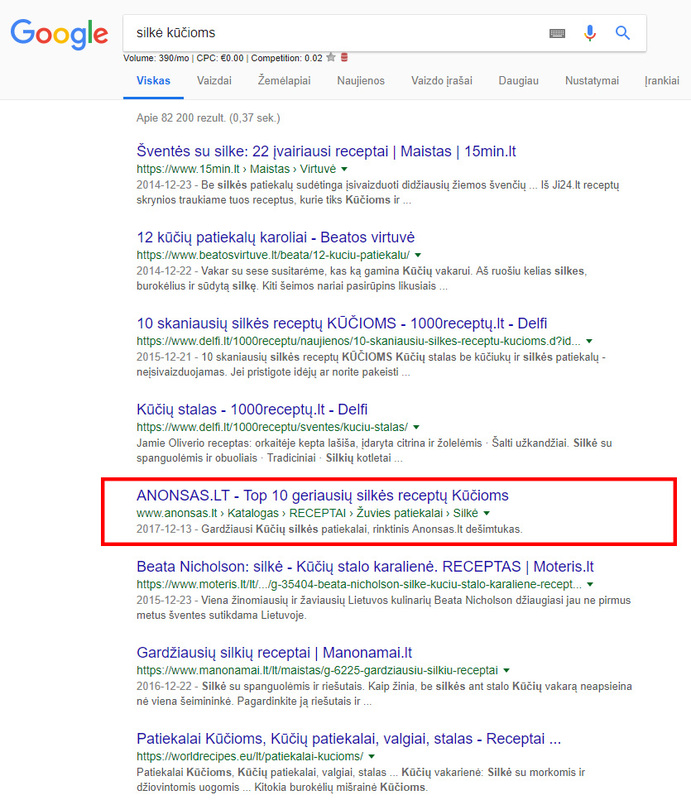Expand dropdown arrow beside moteris.lt URL

point(590,584)
